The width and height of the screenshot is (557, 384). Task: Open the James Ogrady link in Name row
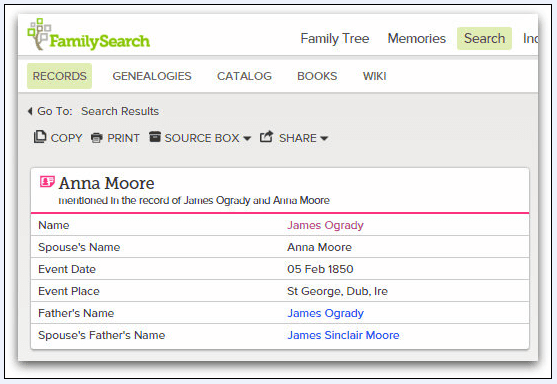pos(325,225)
